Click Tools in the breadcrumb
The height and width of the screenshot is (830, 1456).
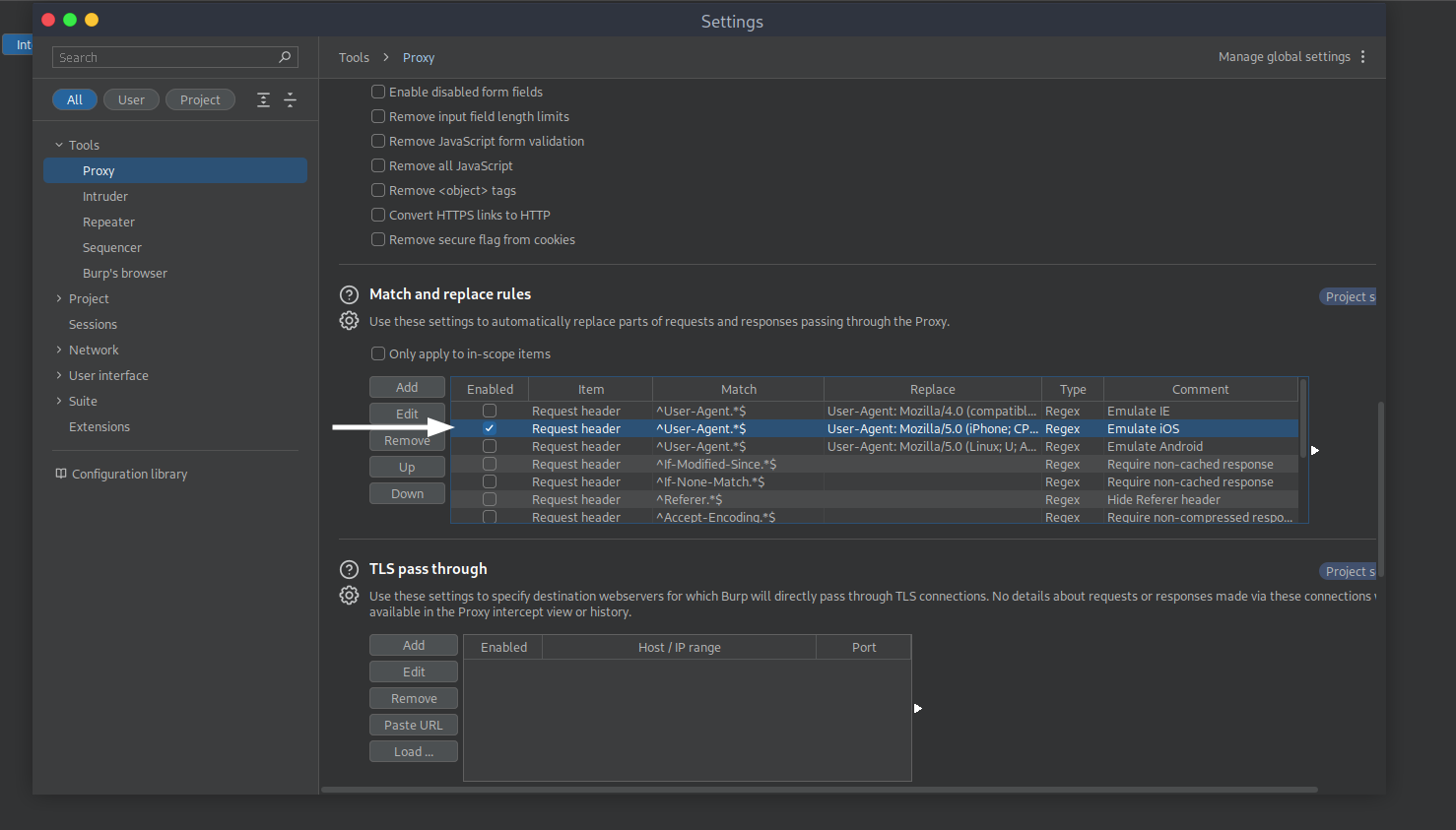(354, 57)
